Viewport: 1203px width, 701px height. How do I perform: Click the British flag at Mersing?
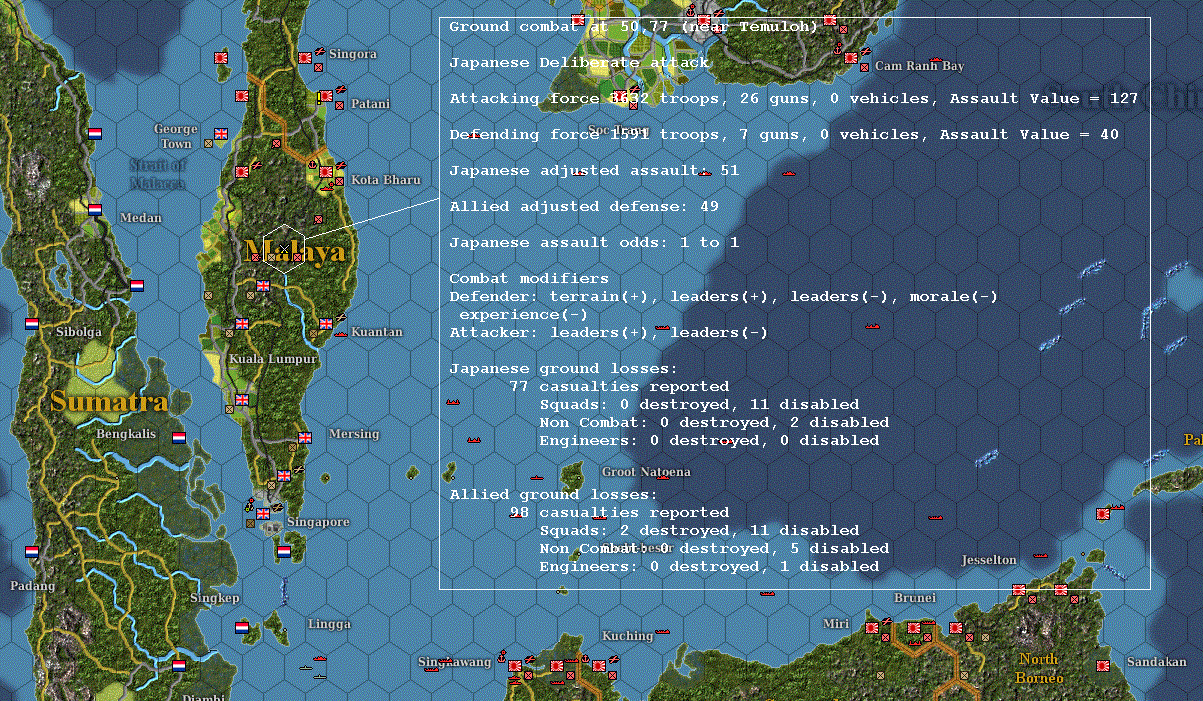coord(305,437)
